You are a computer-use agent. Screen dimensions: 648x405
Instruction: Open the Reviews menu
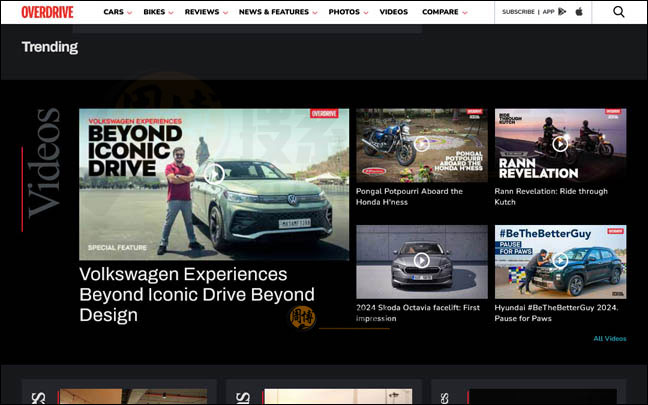pos(202,12)
